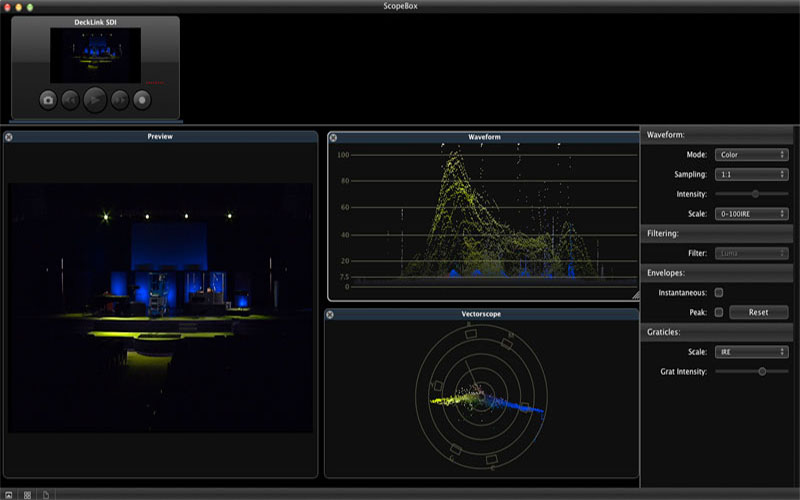Open the waveform Scale dropdown showing 0-100IRE

[x=752, y=214]
